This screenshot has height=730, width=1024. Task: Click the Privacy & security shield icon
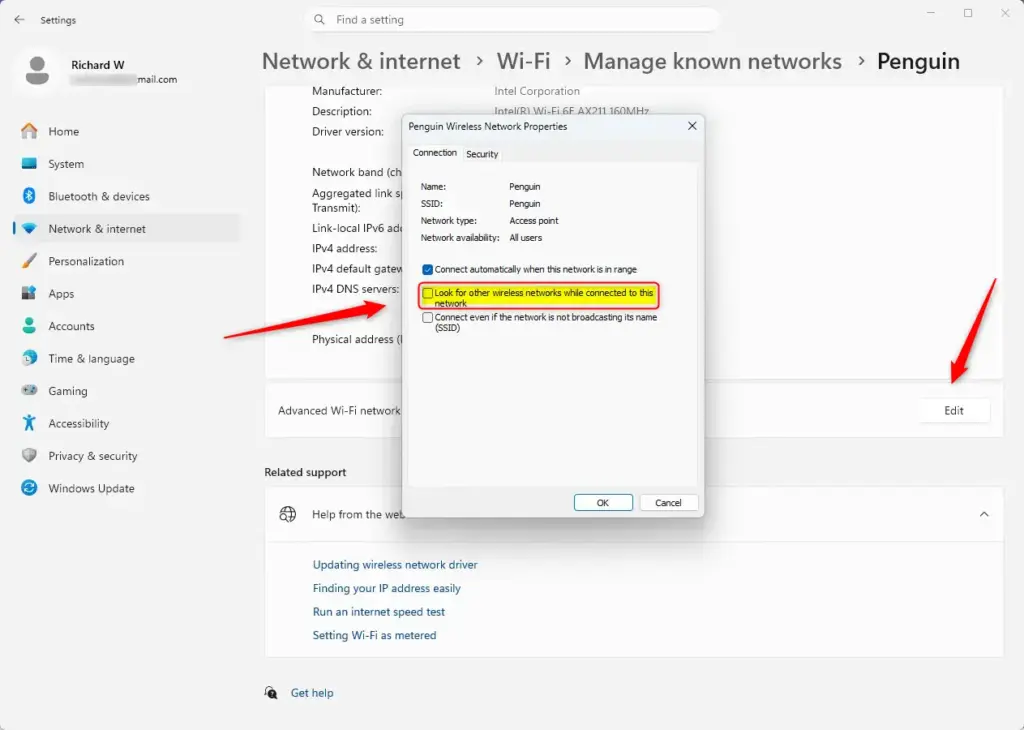tap(29, 455)
